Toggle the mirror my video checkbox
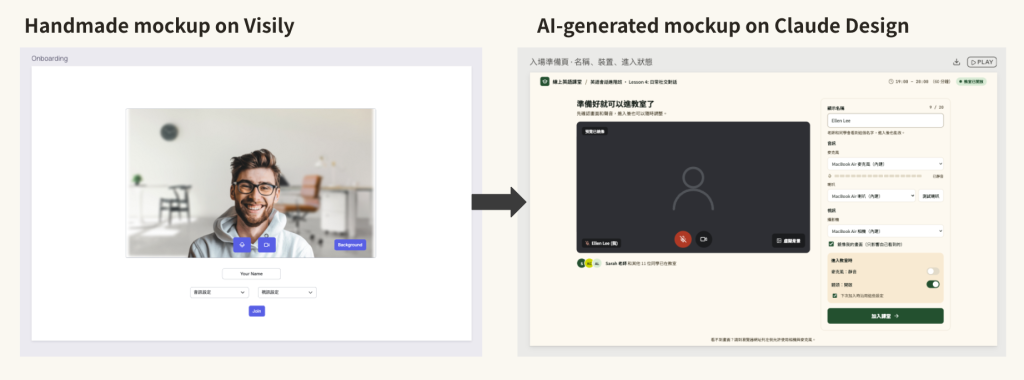This screenshot has width=1024, height=380. [x=831, y=244]
